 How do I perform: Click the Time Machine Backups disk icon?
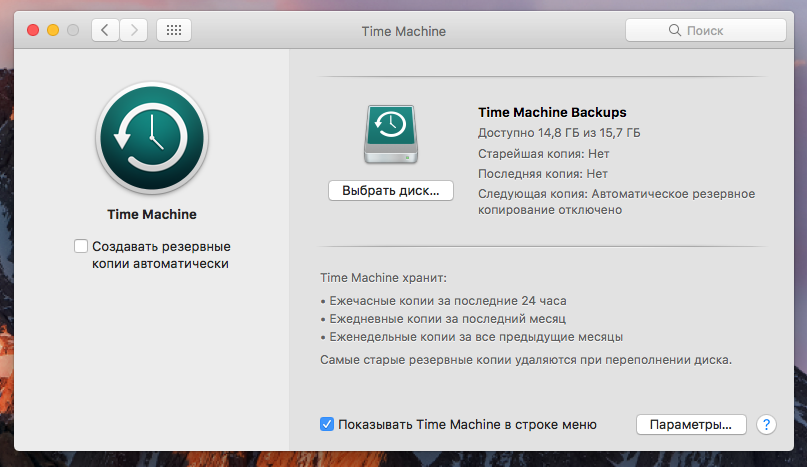[x=391, y=134]
